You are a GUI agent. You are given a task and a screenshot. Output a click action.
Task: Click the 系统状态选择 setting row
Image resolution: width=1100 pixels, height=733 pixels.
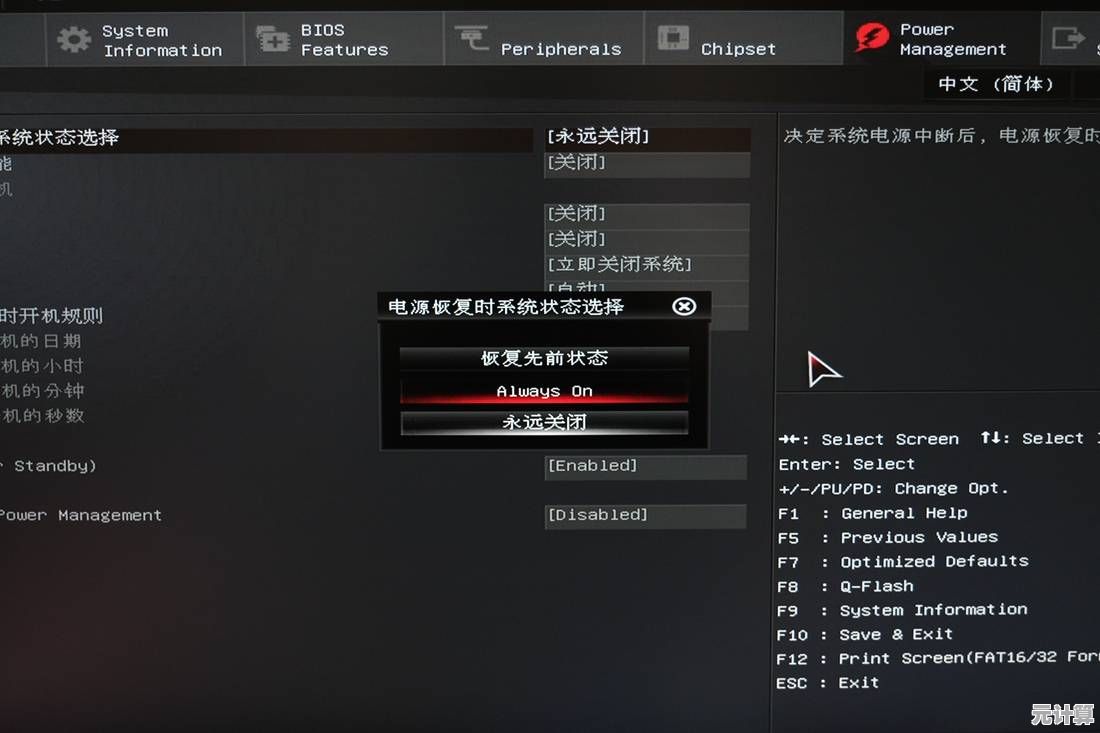pos(267,137)
